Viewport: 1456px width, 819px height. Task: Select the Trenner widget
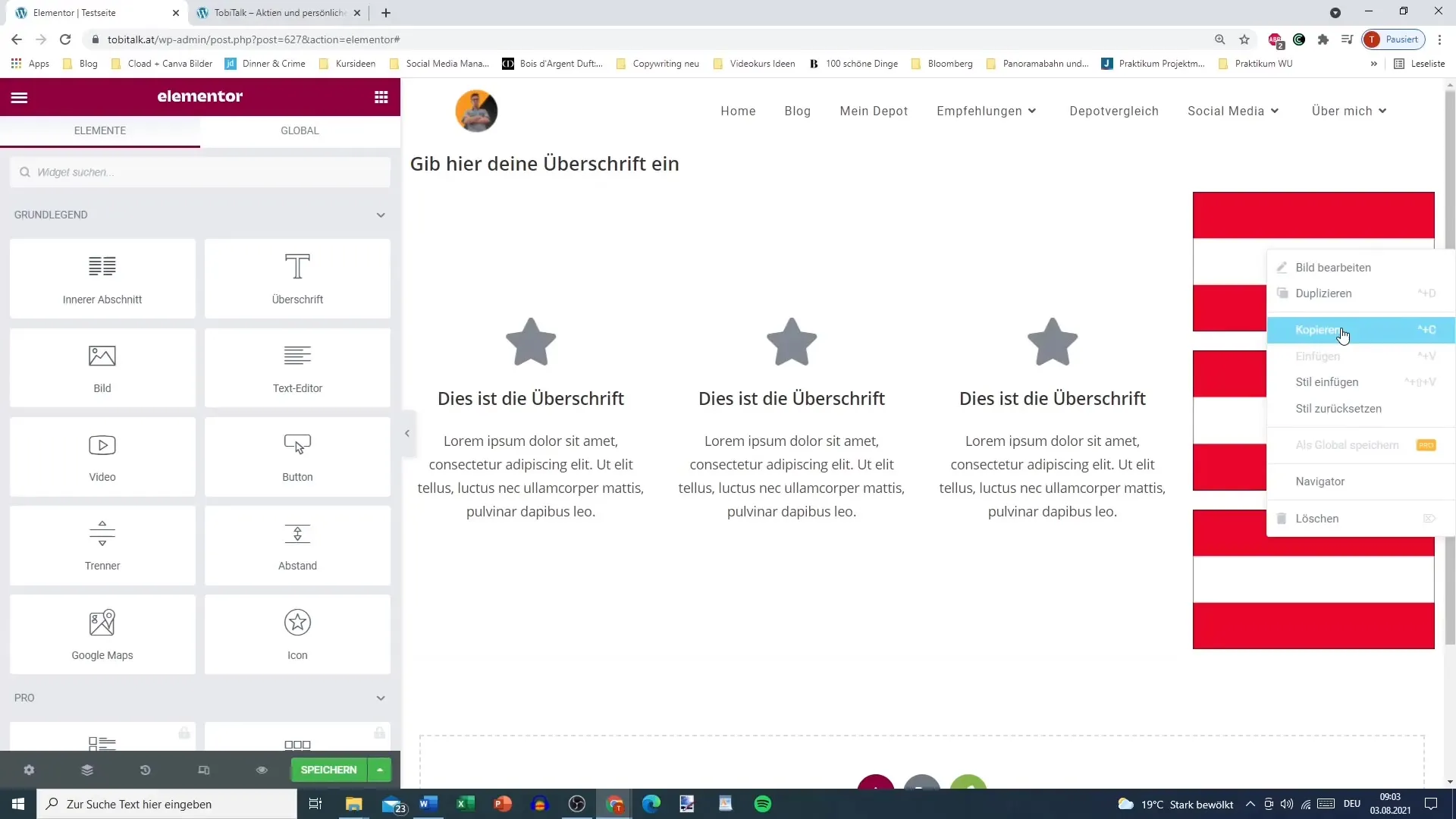(x=102, y=545)
